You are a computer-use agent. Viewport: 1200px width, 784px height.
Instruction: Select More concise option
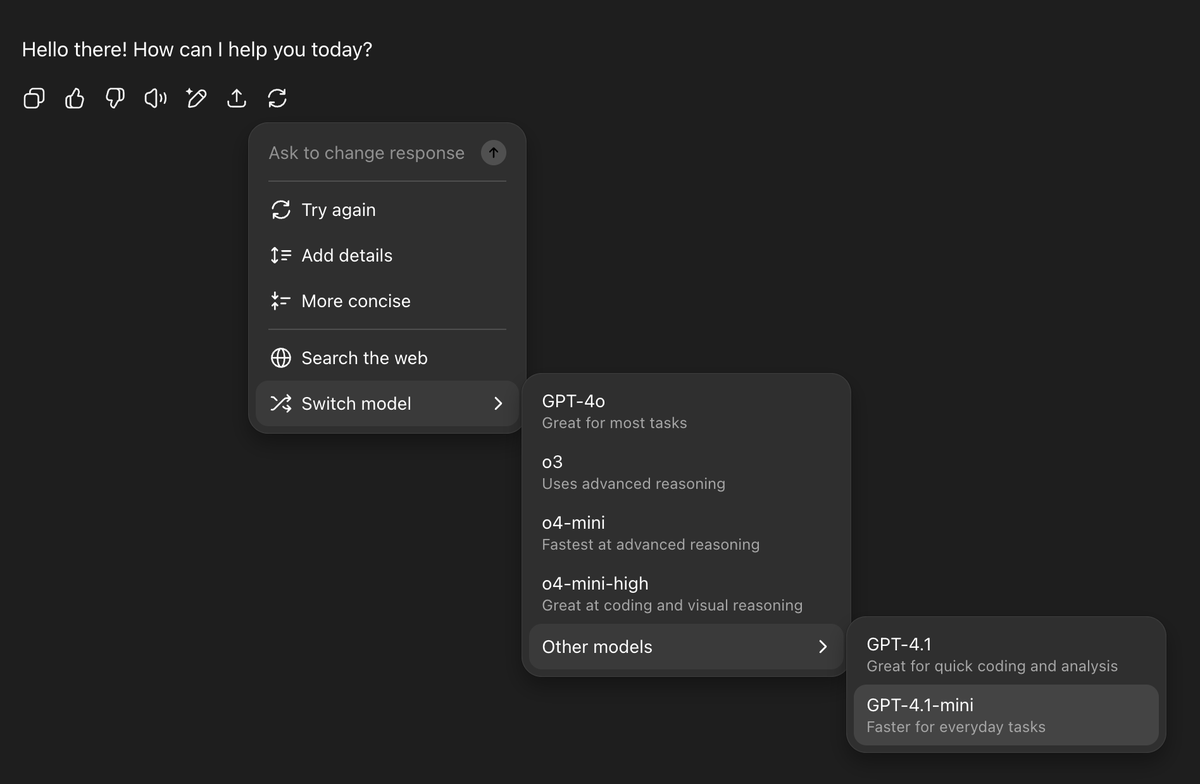click(387, 301)
